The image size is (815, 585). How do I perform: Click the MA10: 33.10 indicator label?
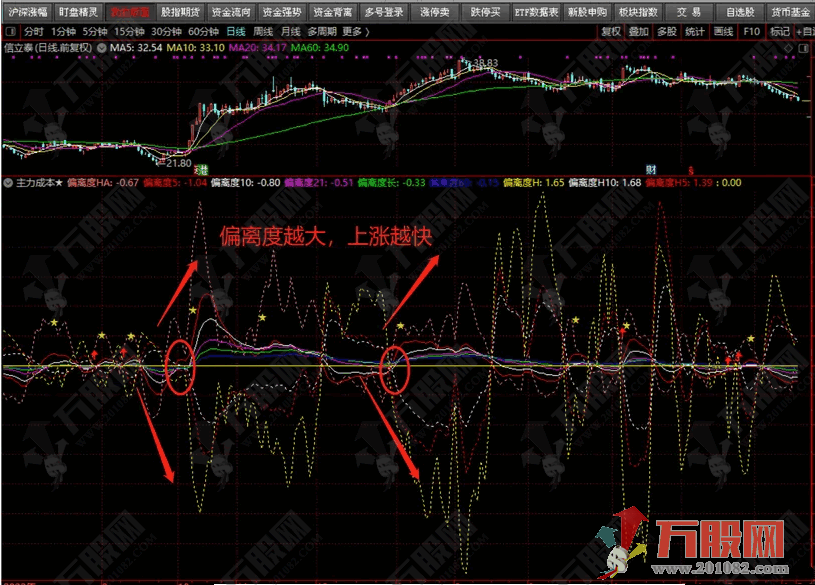195,48
